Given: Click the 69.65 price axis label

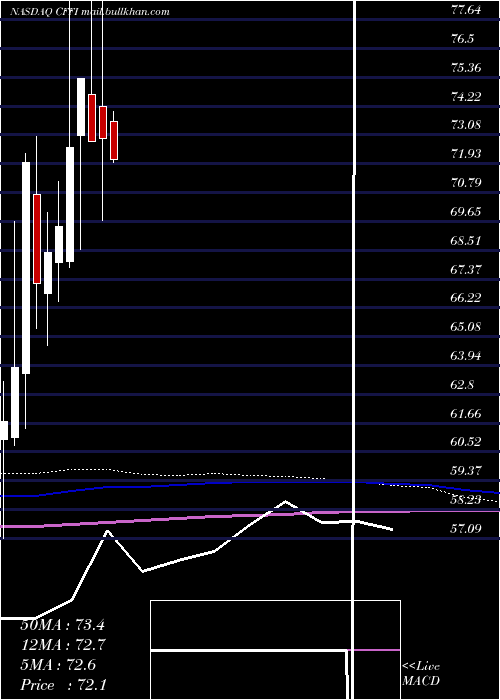Looking at the screenshot, I should tap(466, 212).
